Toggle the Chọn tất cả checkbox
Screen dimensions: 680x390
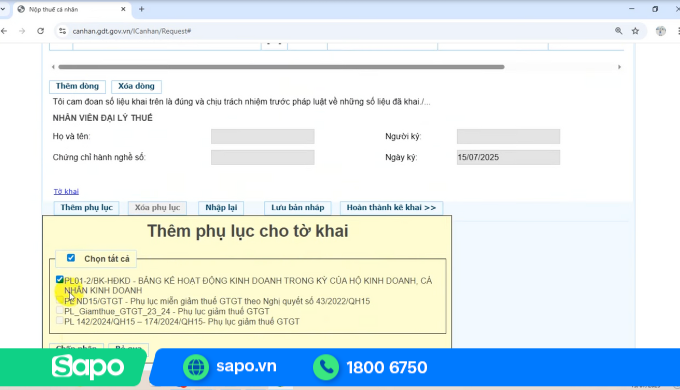(71, 258)
